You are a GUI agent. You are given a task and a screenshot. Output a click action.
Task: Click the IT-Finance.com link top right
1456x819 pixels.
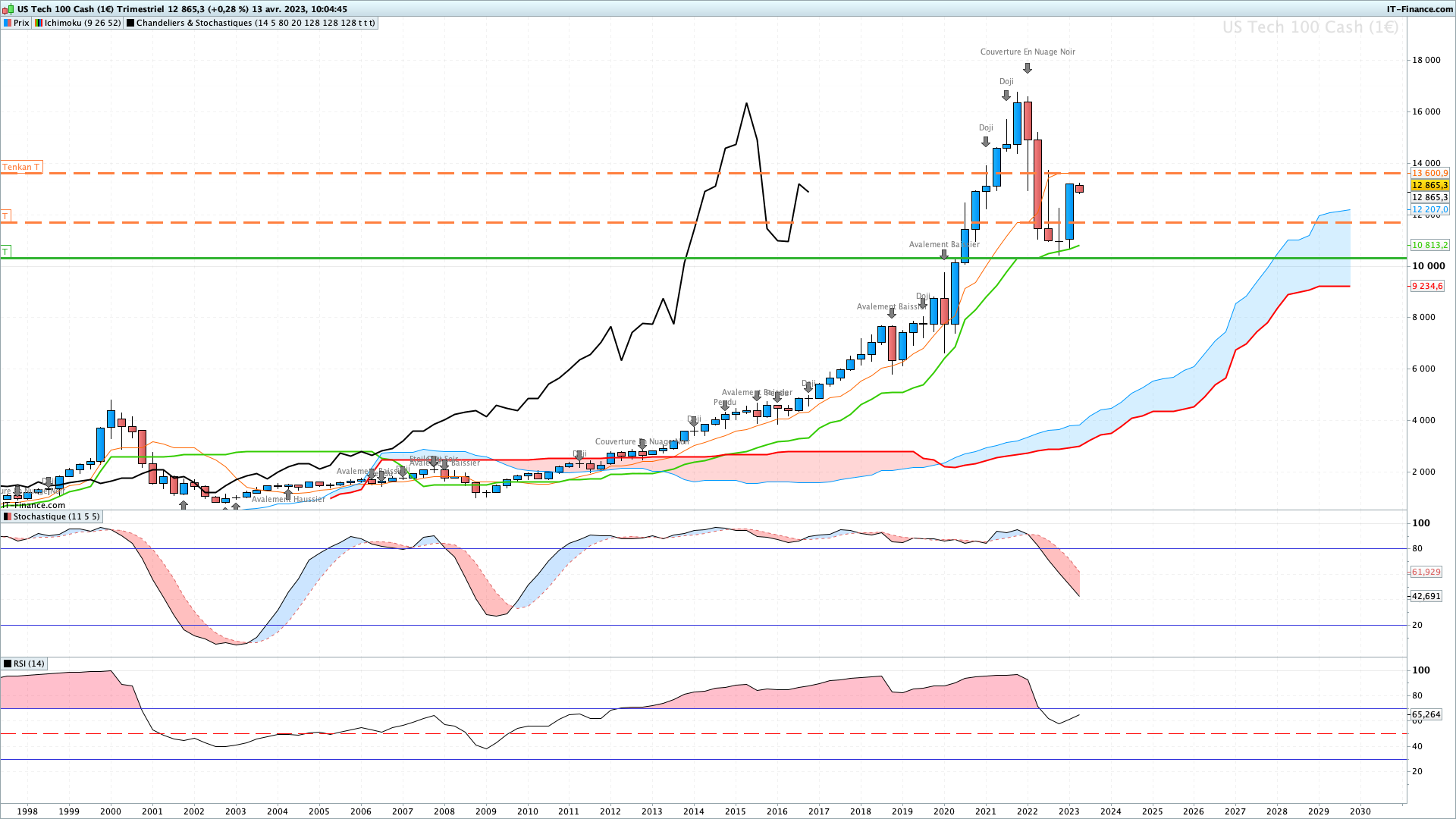[1419, 9]
